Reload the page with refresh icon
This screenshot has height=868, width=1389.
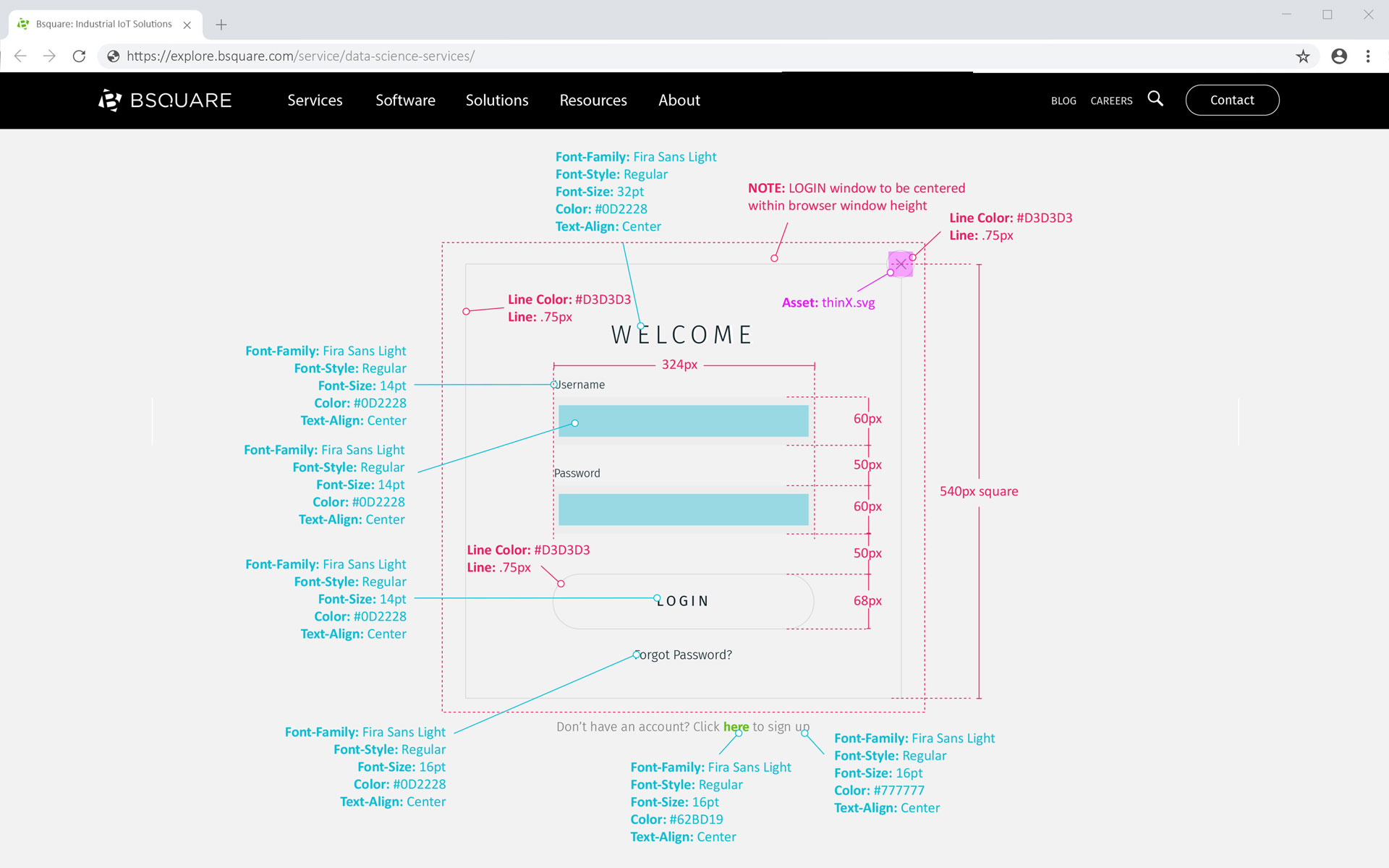click(80, 56)
